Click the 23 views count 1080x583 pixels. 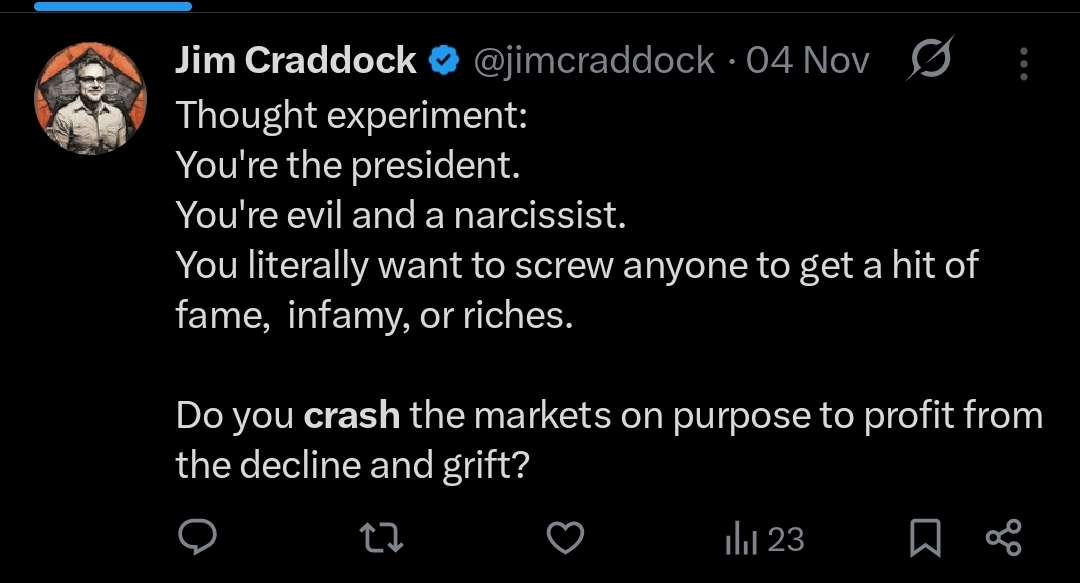(x=786, y=540)
